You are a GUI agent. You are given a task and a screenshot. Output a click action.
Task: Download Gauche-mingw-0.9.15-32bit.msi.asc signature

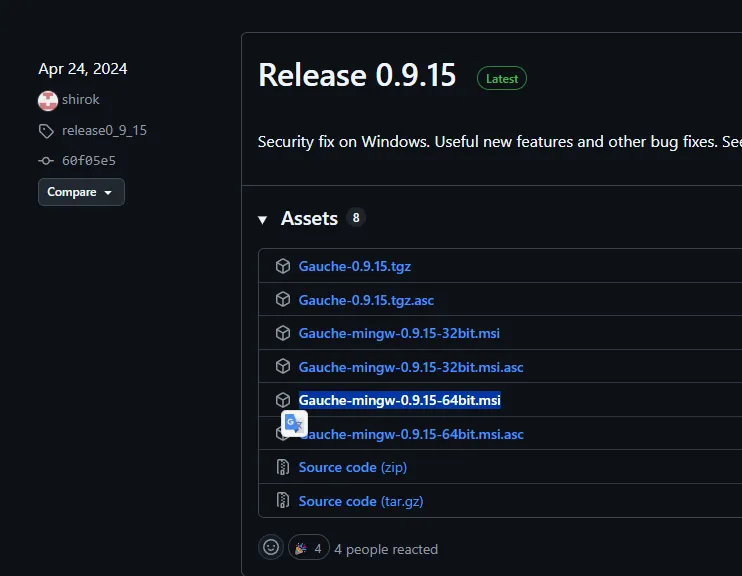[x=410, y=367]
